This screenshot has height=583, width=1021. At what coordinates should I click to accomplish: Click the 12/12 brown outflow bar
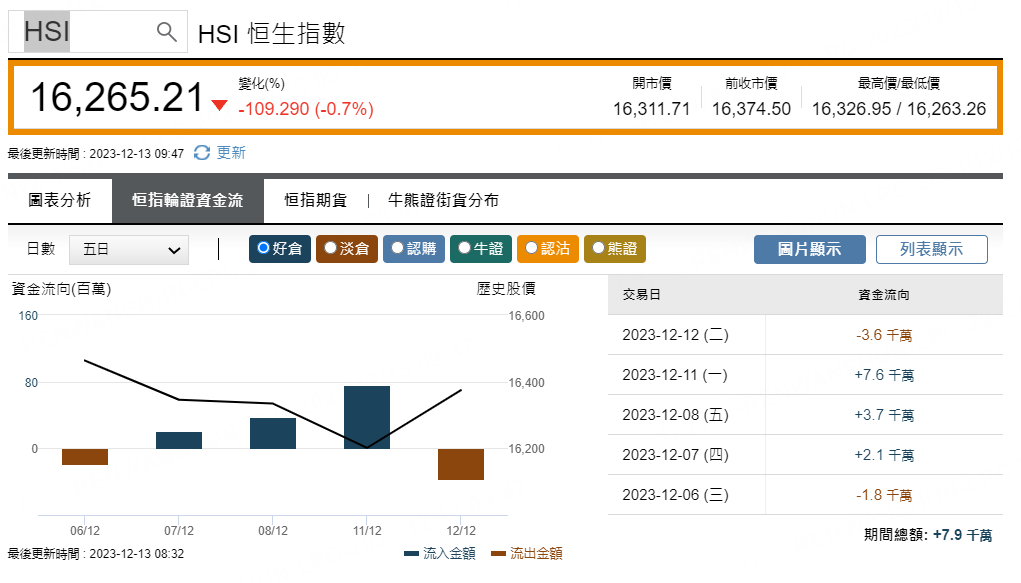pos(461,464)
